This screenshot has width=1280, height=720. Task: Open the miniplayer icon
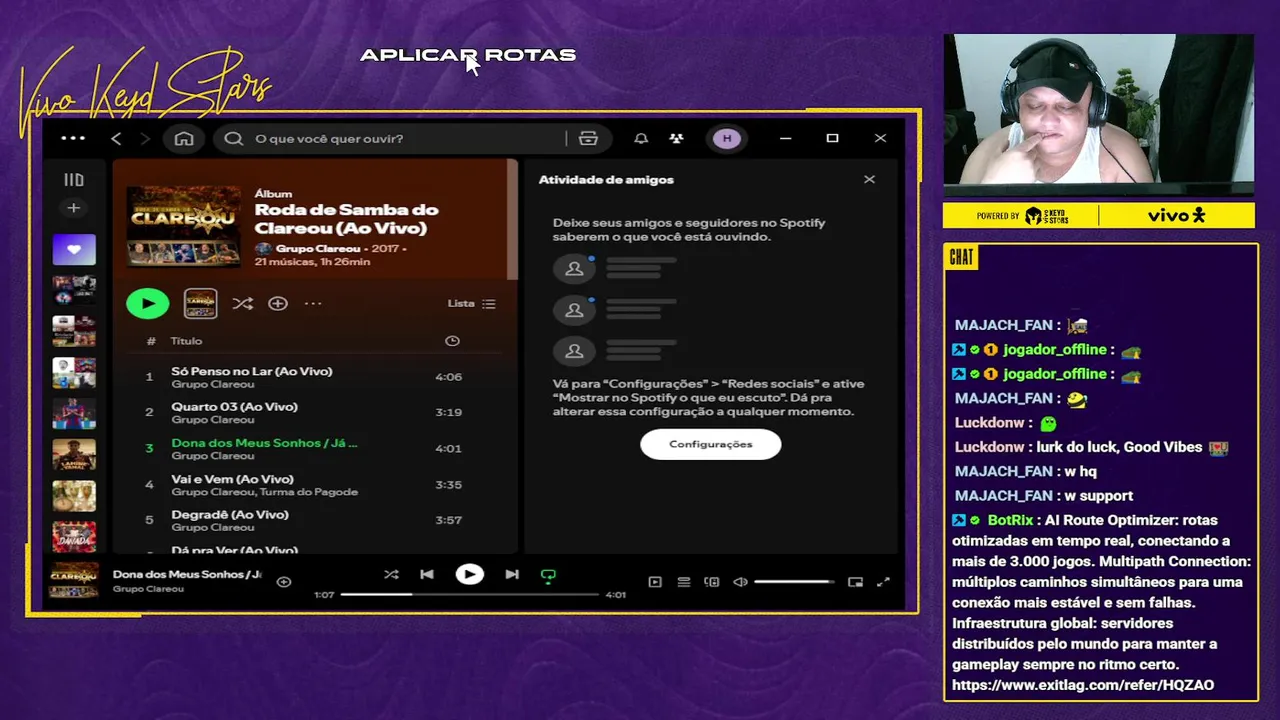point(855,582)
